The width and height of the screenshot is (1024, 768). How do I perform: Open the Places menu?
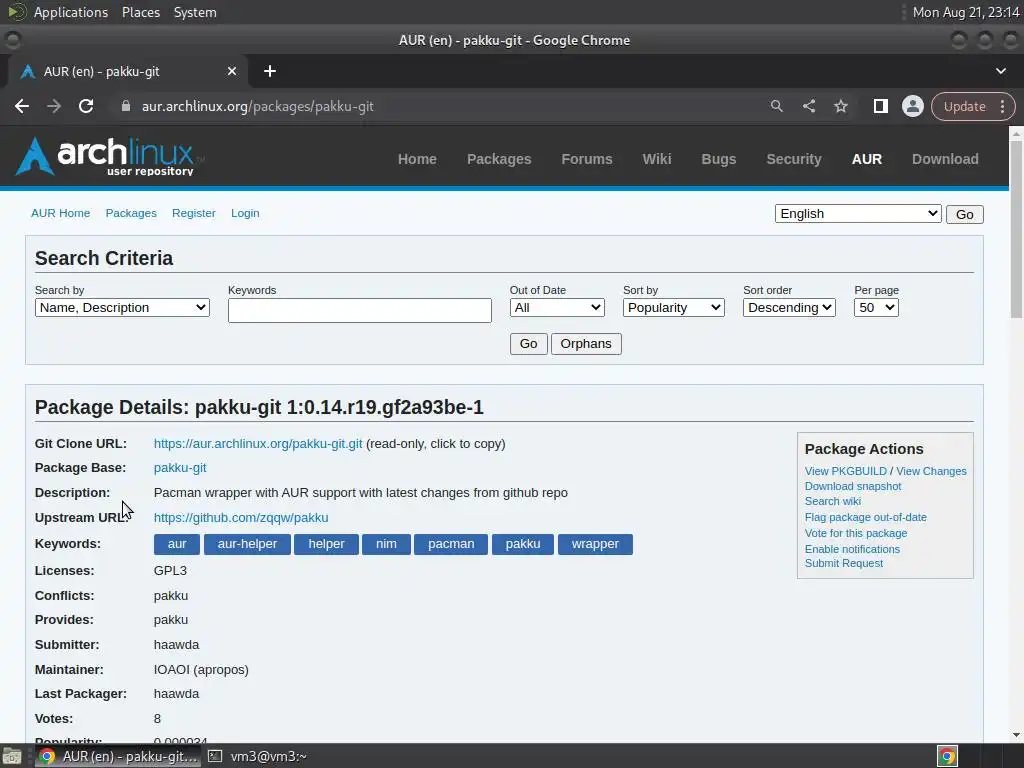coord(140,12)
